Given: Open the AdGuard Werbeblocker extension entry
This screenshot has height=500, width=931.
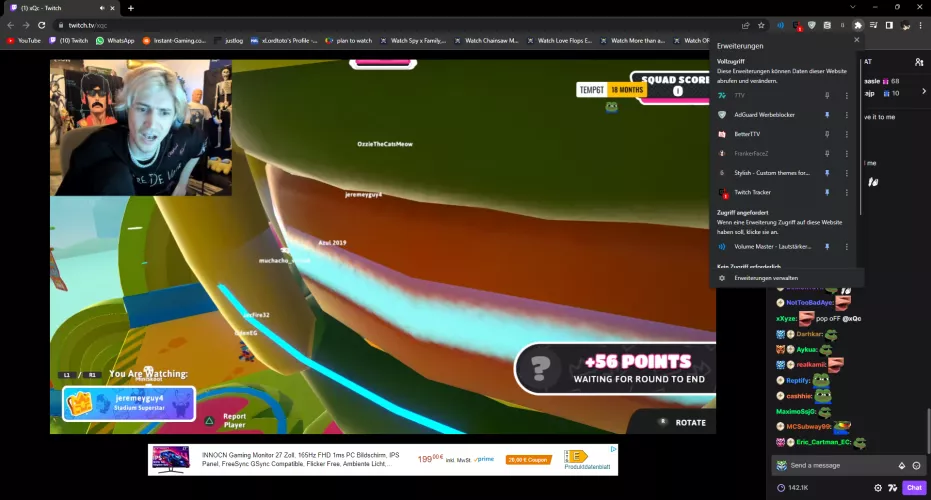Looking at the screenshot, I should pos(766,115).
